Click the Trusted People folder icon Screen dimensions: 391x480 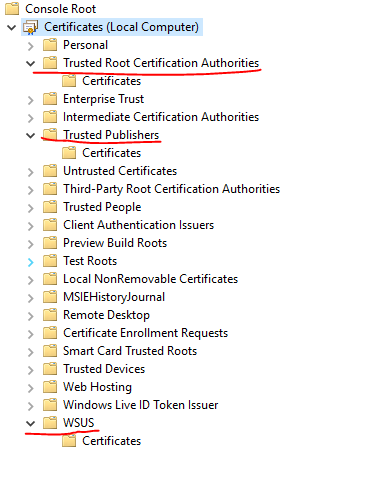coord(50,207)
